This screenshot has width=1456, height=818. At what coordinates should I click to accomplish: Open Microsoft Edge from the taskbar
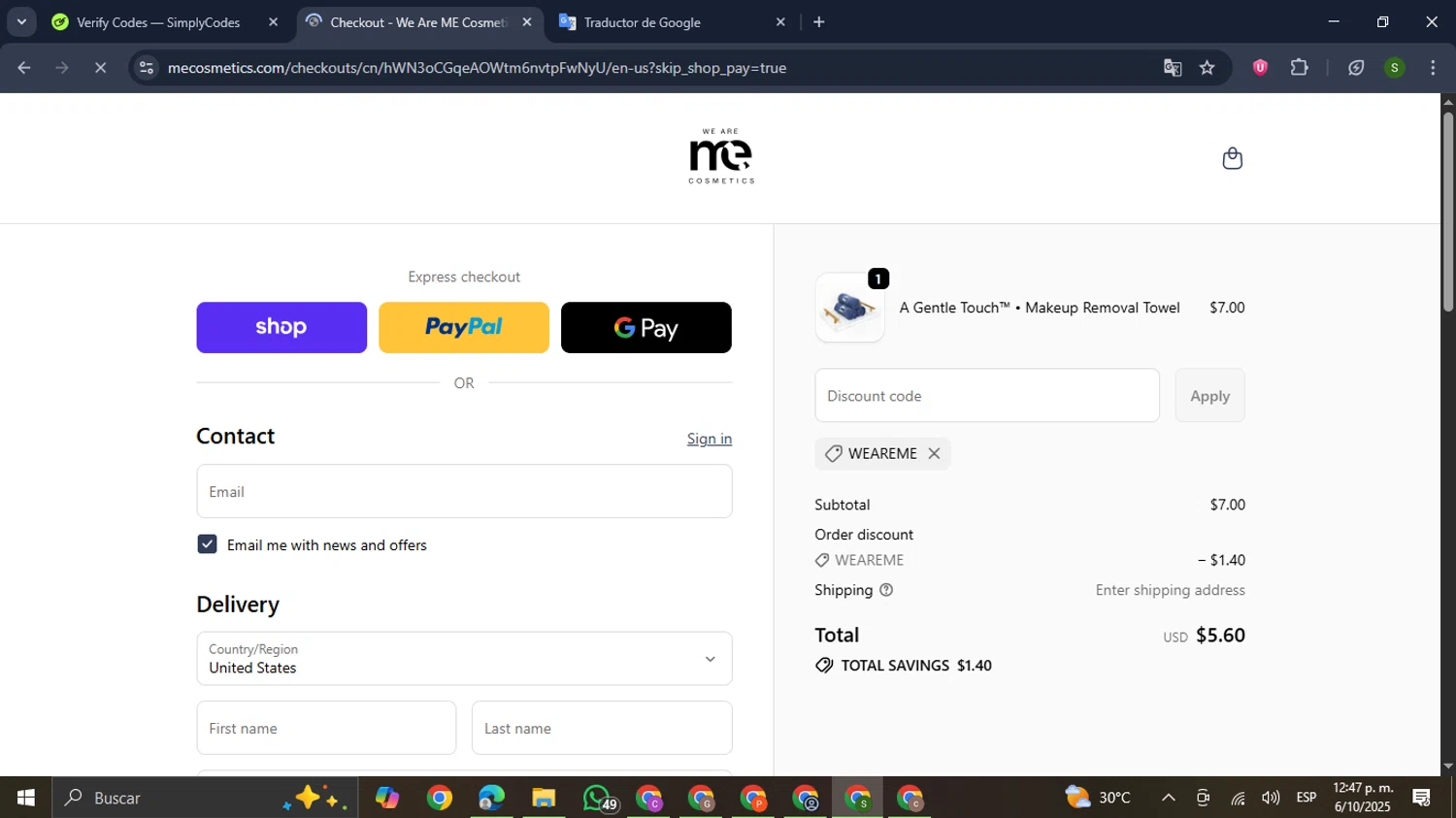(491, 798)
